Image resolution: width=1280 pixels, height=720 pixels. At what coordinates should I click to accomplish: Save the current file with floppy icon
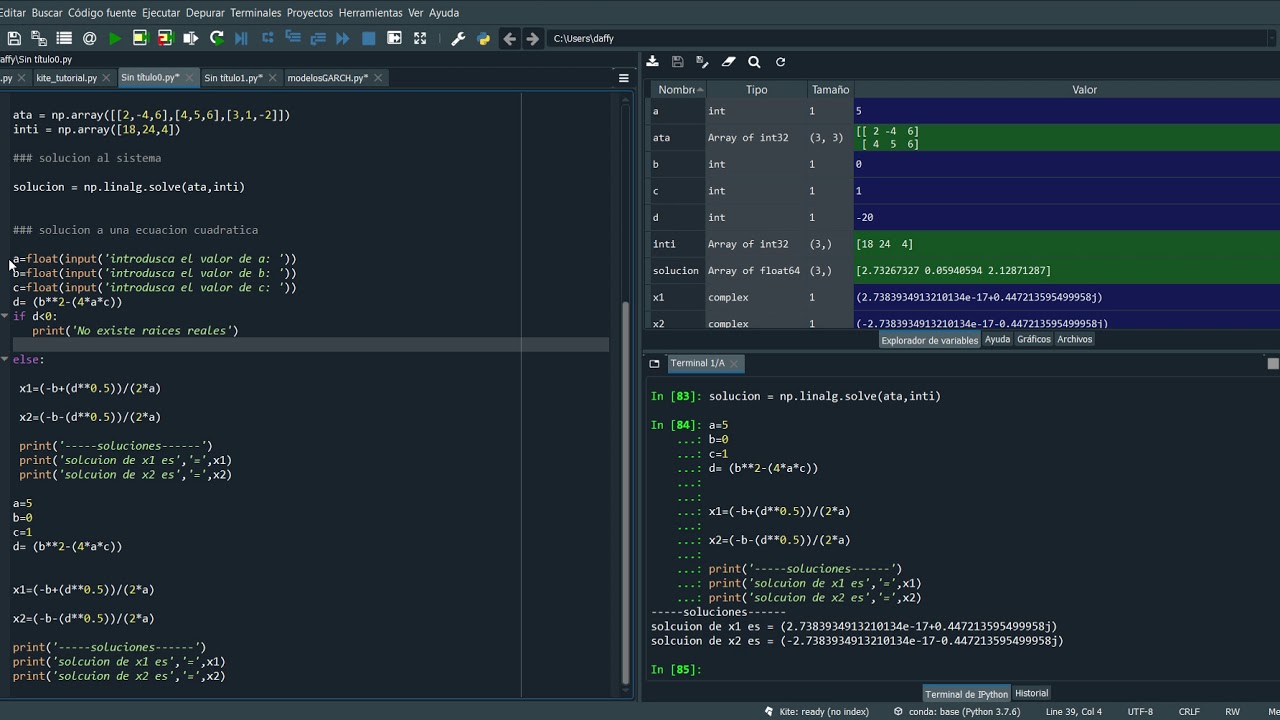[14, 38]
